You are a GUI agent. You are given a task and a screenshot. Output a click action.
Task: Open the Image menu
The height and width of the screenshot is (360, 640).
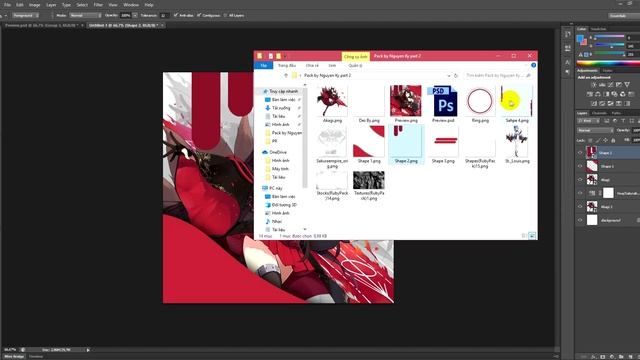tap(34, 5)
